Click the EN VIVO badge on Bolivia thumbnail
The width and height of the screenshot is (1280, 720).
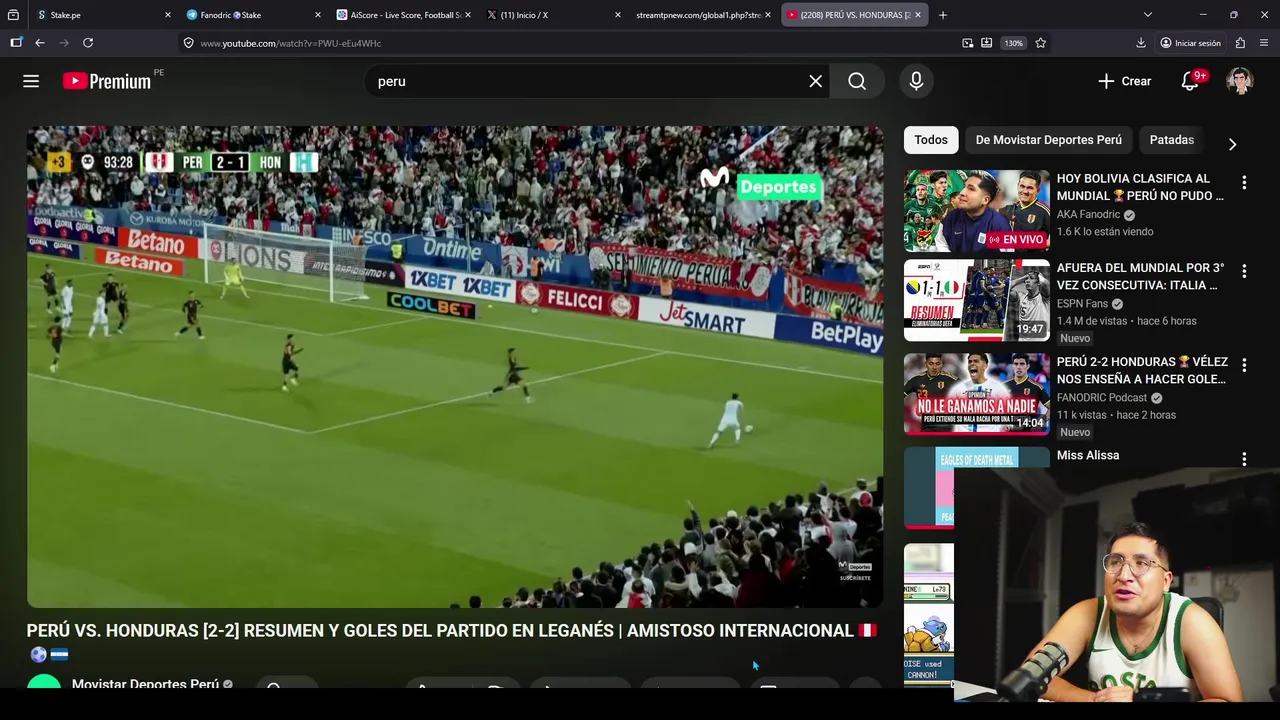point(1016,240)
